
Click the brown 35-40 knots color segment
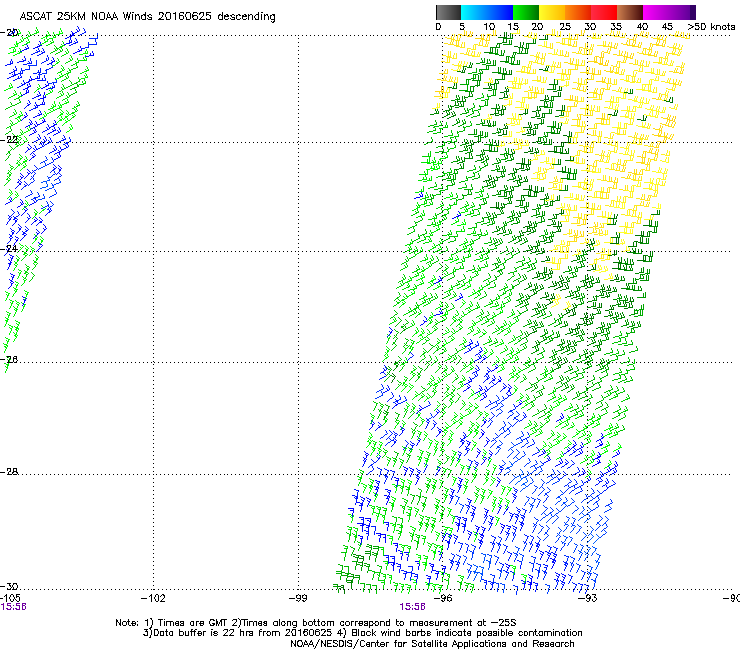630,12
